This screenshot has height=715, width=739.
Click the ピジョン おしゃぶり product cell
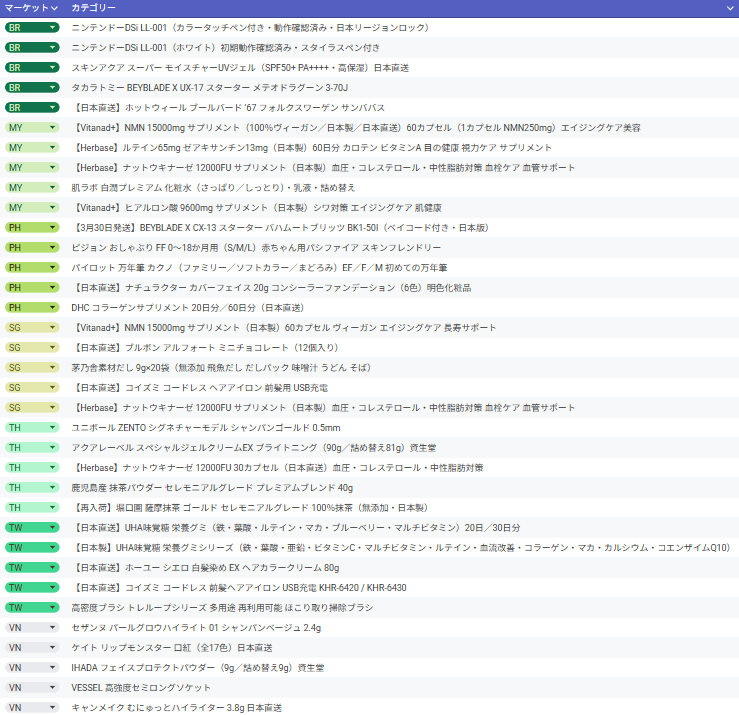pyautogui.click(x=256, y=247)
